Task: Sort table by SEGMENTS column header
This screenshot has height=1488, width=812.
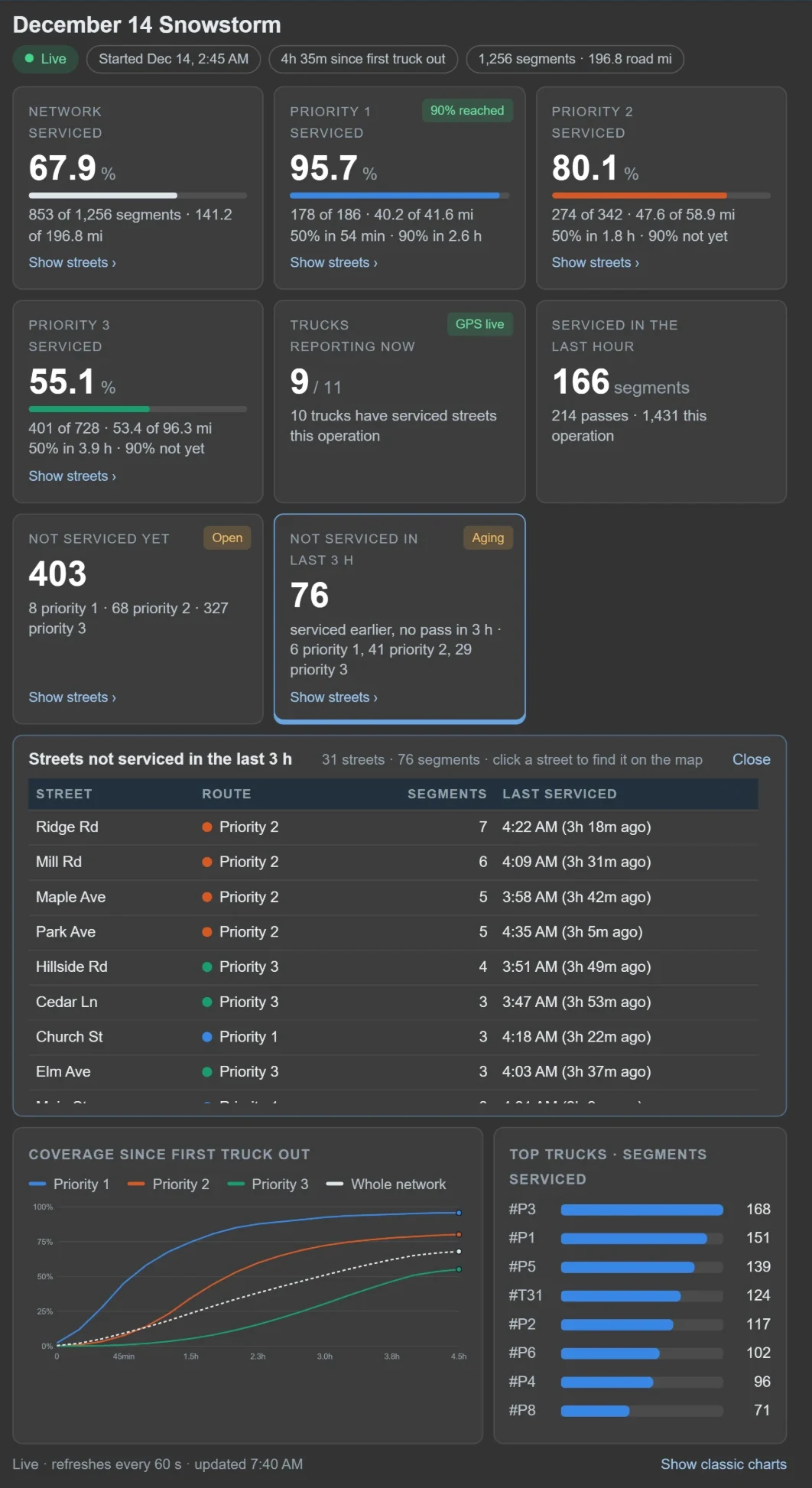Action: tap(447, 794)
